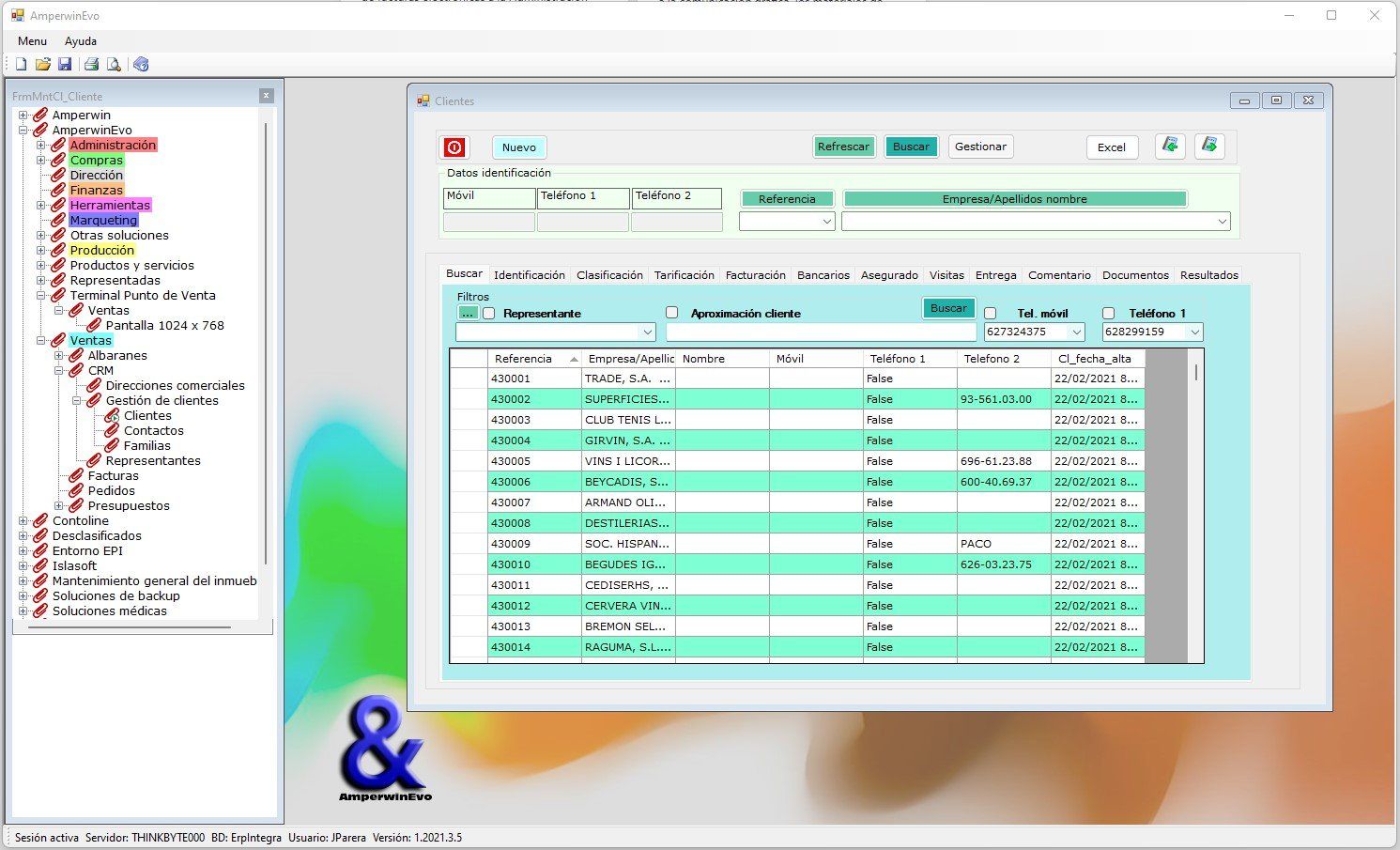1400x850 pixels.
Task: Click the Refrescar button
Action: click(842, 147)
